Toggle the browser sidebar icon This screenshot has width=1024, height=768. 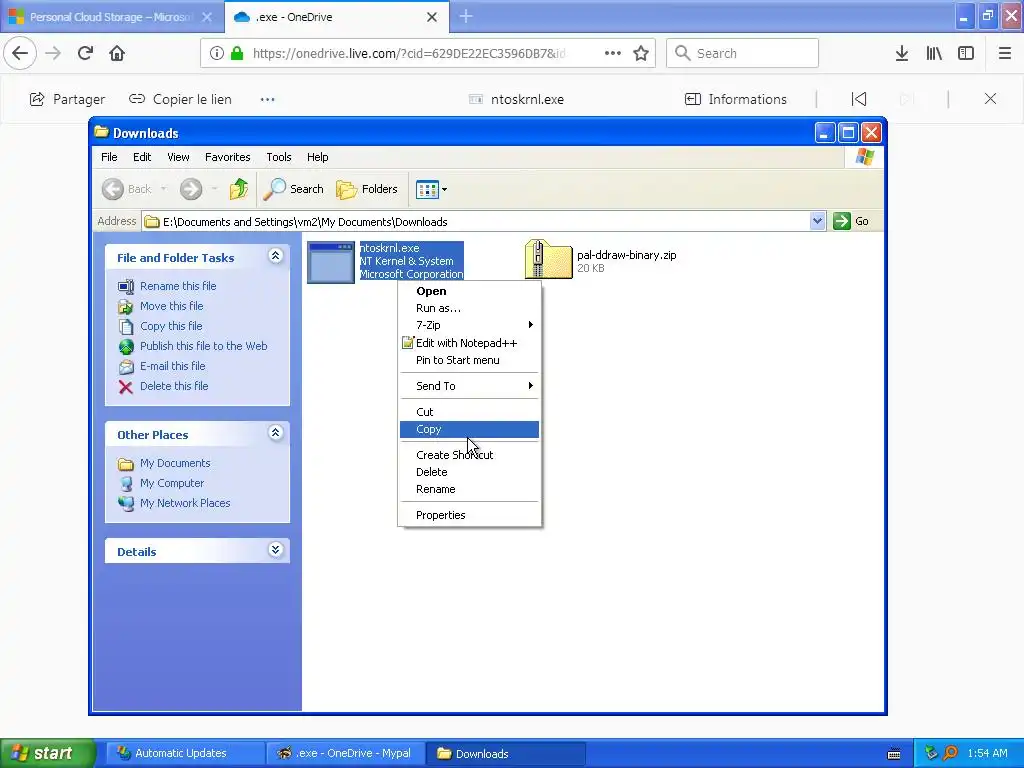(x=966, y=53)
